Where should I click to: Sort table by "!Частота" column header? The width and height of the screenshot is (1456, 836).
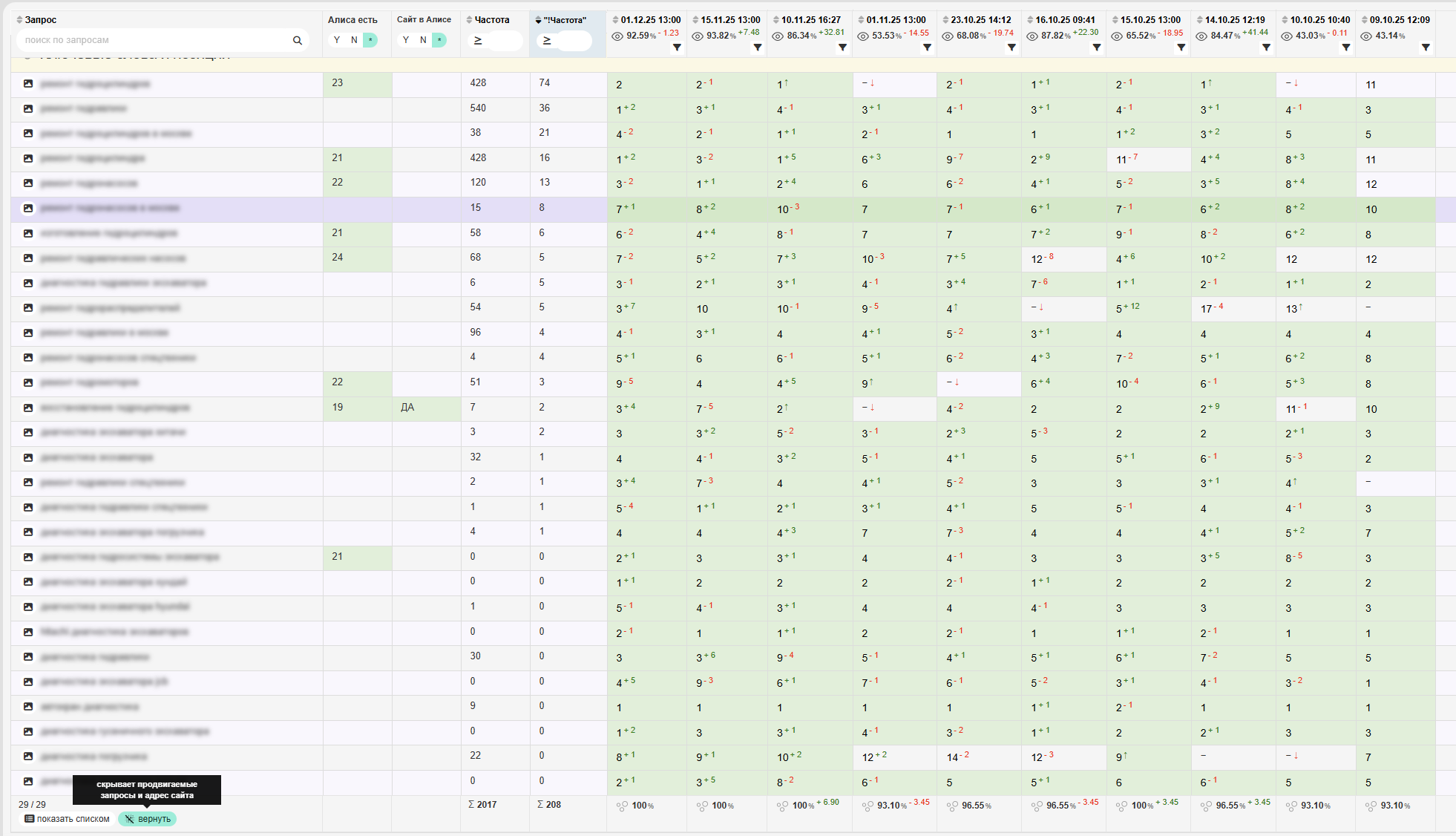point(565,20)
